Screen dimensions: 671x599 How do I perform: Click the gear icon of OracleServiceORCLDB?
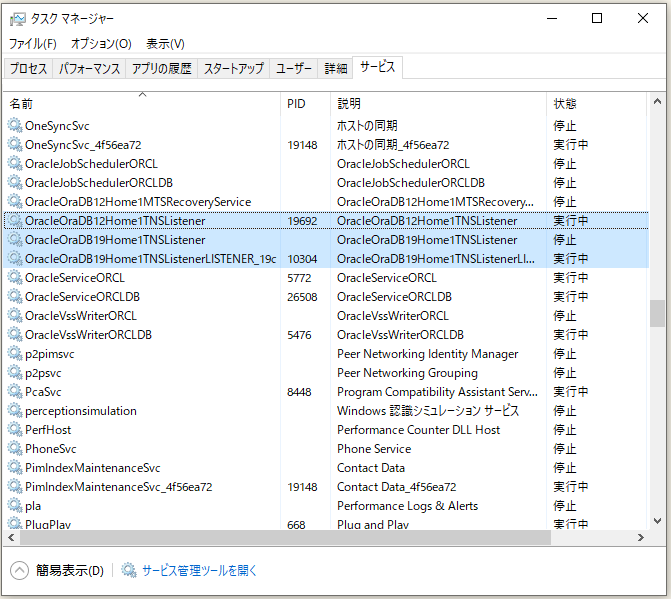click(15, 297)
